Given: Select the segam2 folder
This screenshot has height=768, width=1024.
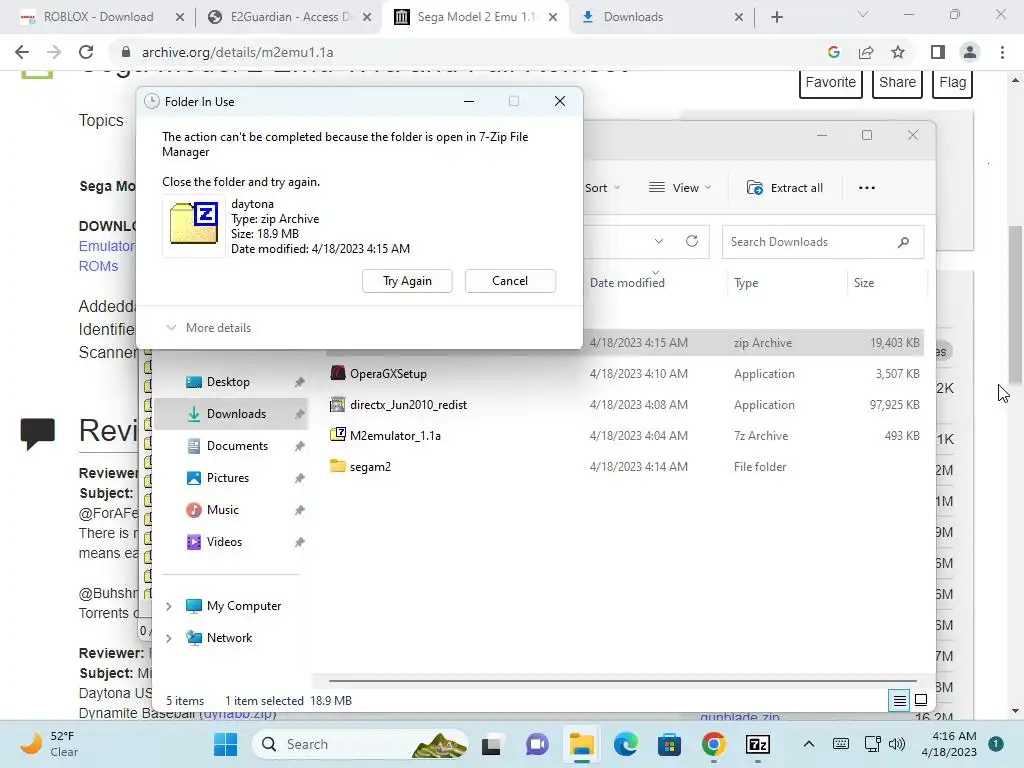Looking at the screenshot, I should tap(625, 467).
